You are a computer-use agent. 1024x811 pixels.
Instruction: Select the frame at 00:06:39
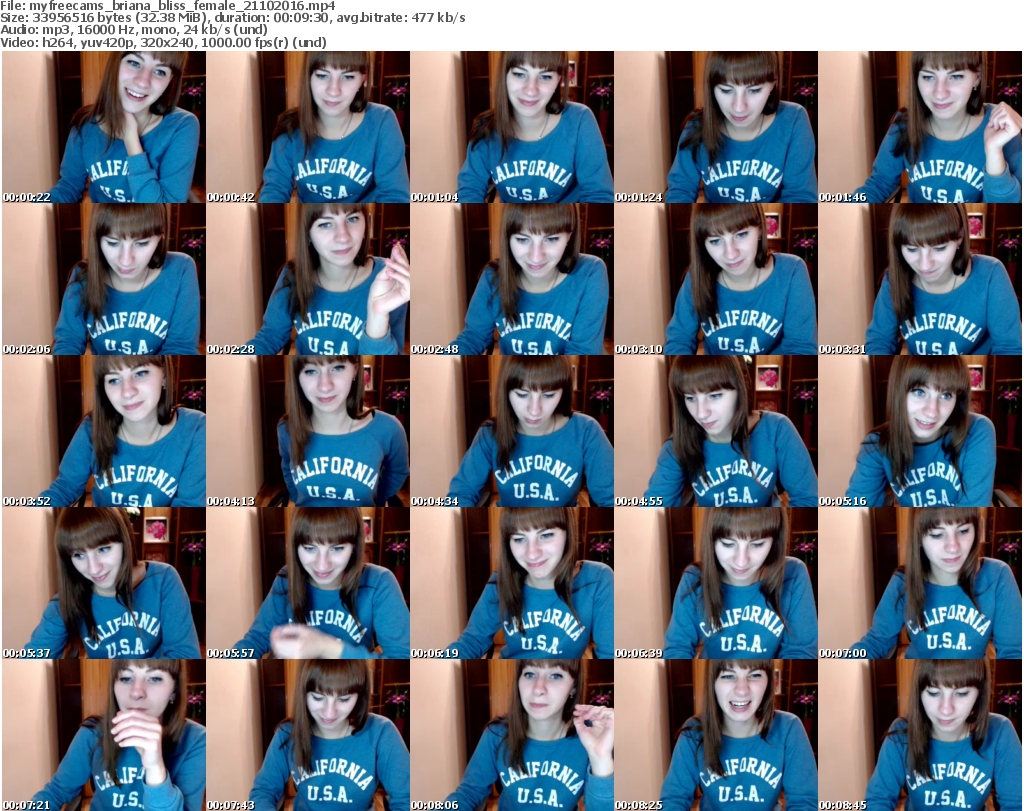(x=715, y=583)
